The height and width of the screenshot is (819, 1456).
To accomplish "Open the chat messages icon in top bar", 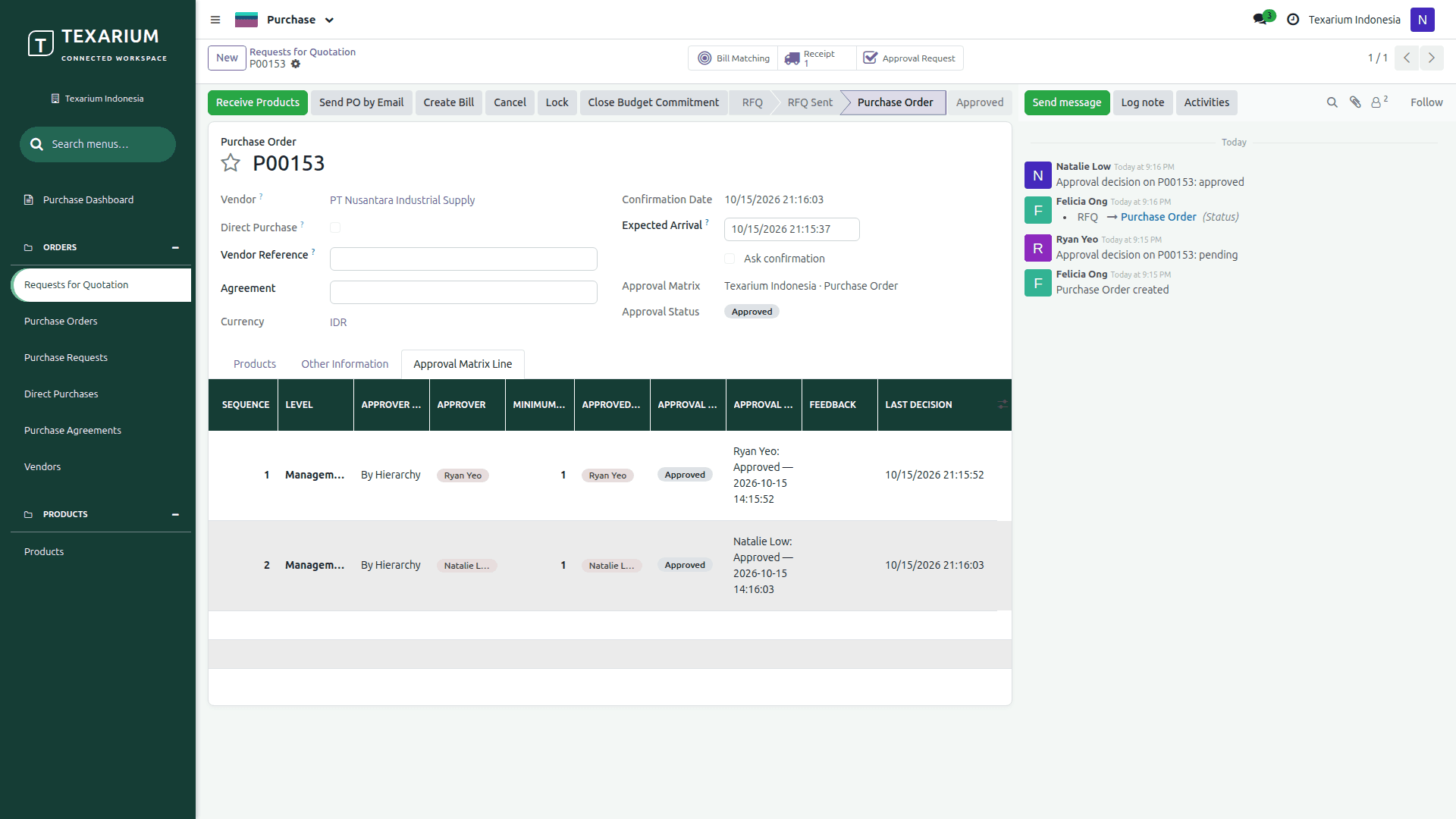I will [x=1262, y=18].
